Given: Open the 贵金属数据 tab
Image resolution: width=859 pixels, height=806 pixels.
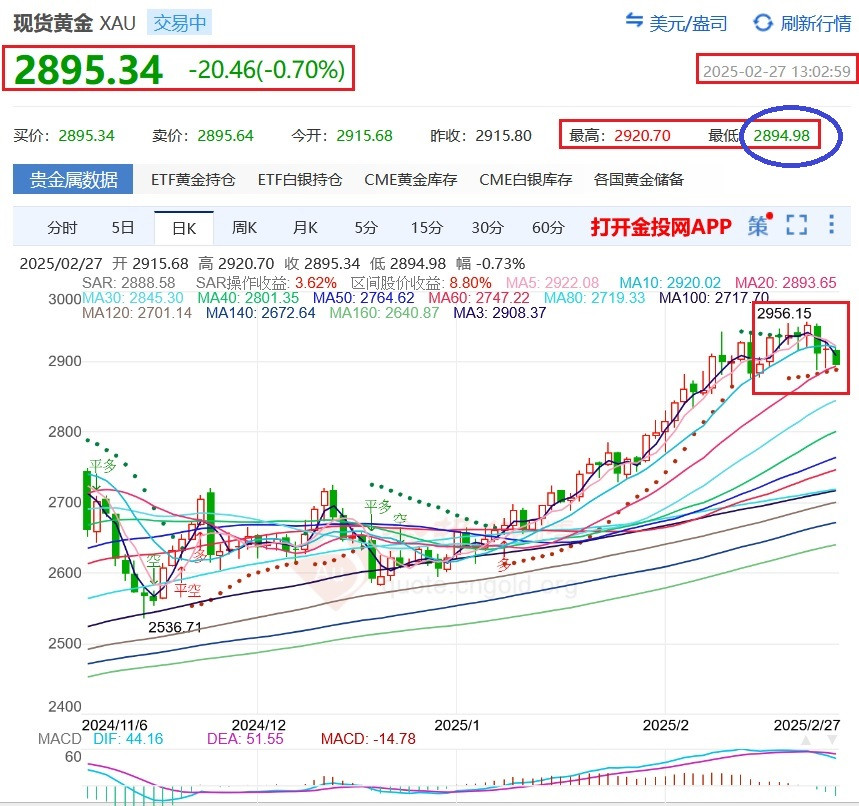Looking at the screenshot, I should 73,180.
